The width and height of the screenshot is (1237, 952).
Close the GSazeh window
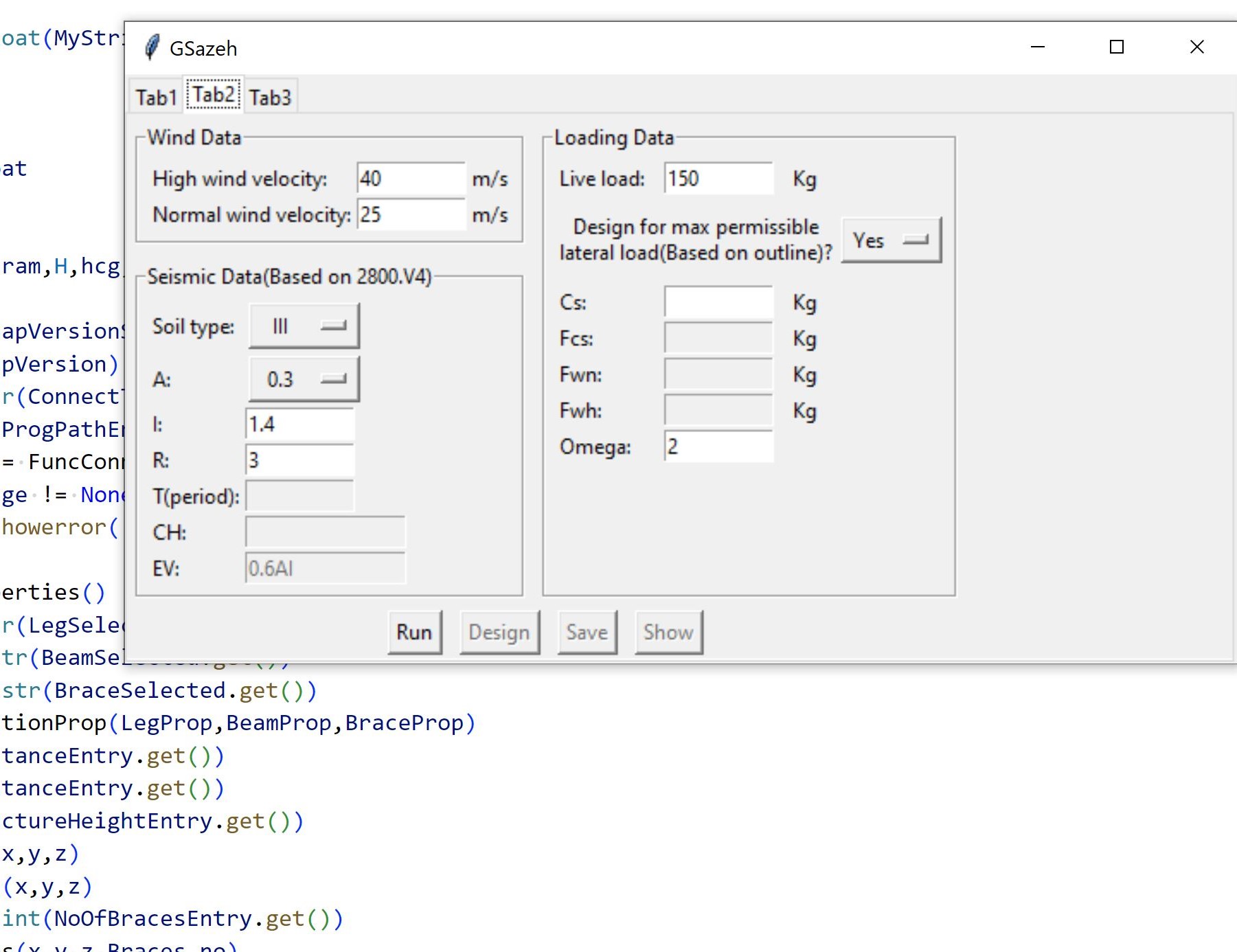click(1196, 47)
